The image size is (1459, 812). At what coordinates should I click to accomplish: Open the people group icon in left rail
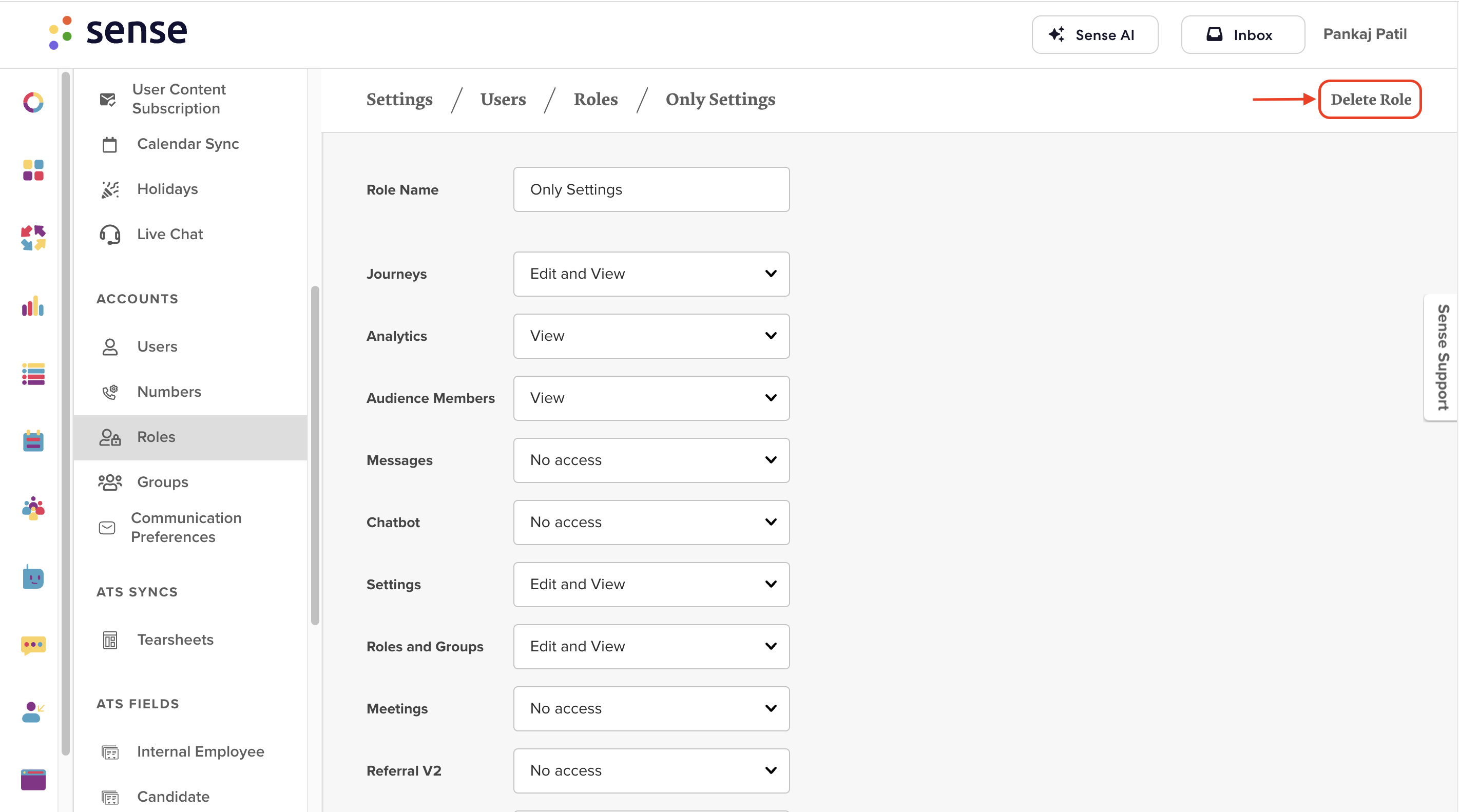pos(33,508)
